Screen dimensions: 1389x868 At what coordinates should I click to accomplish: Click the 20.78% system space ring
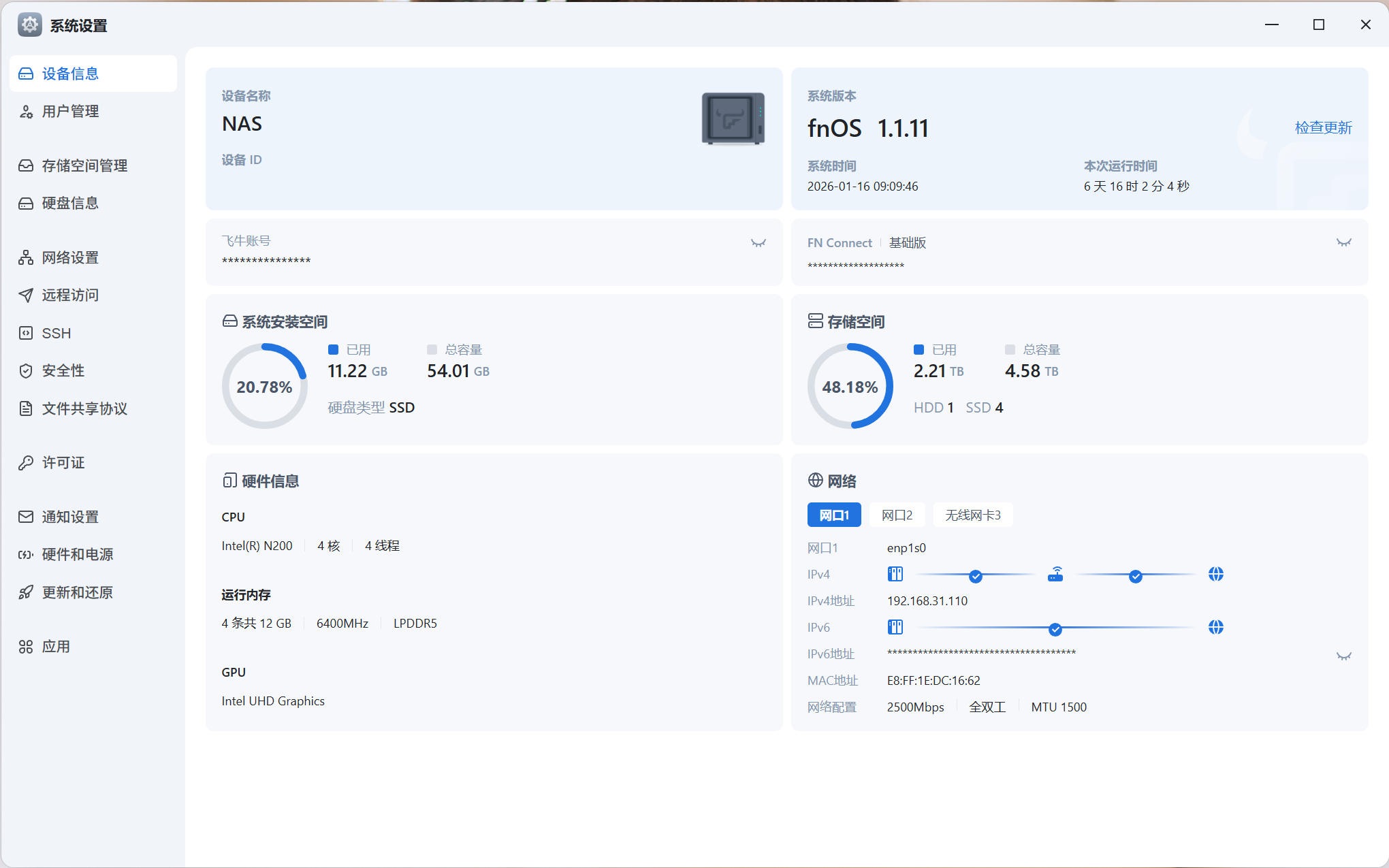point(264,387)
